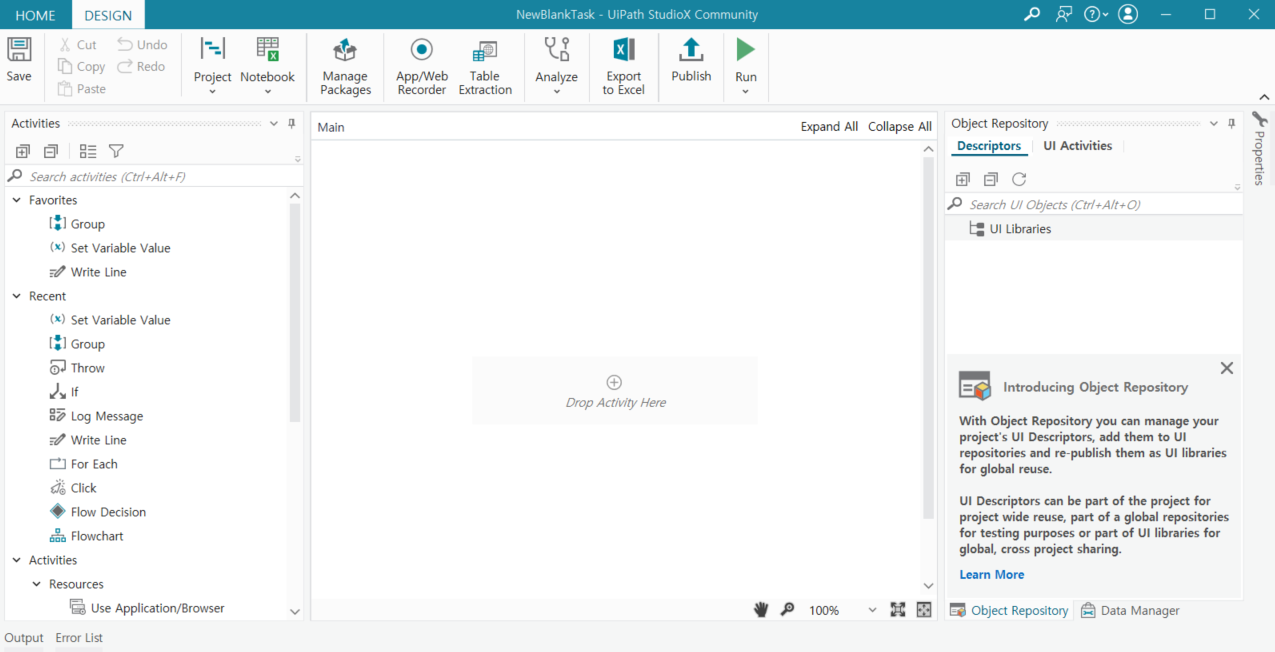
Task: Open search magnifier in title bar
Action: click(1032, 14)
